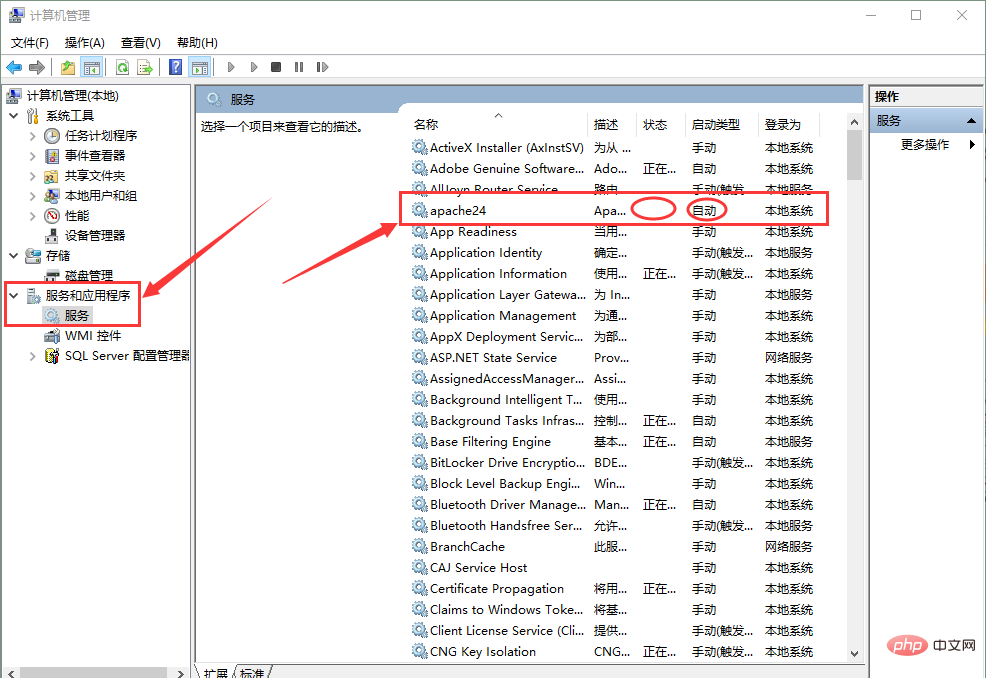Click the services list scrollbar up arrow
The image size is (986, 678).
(854, 122)
